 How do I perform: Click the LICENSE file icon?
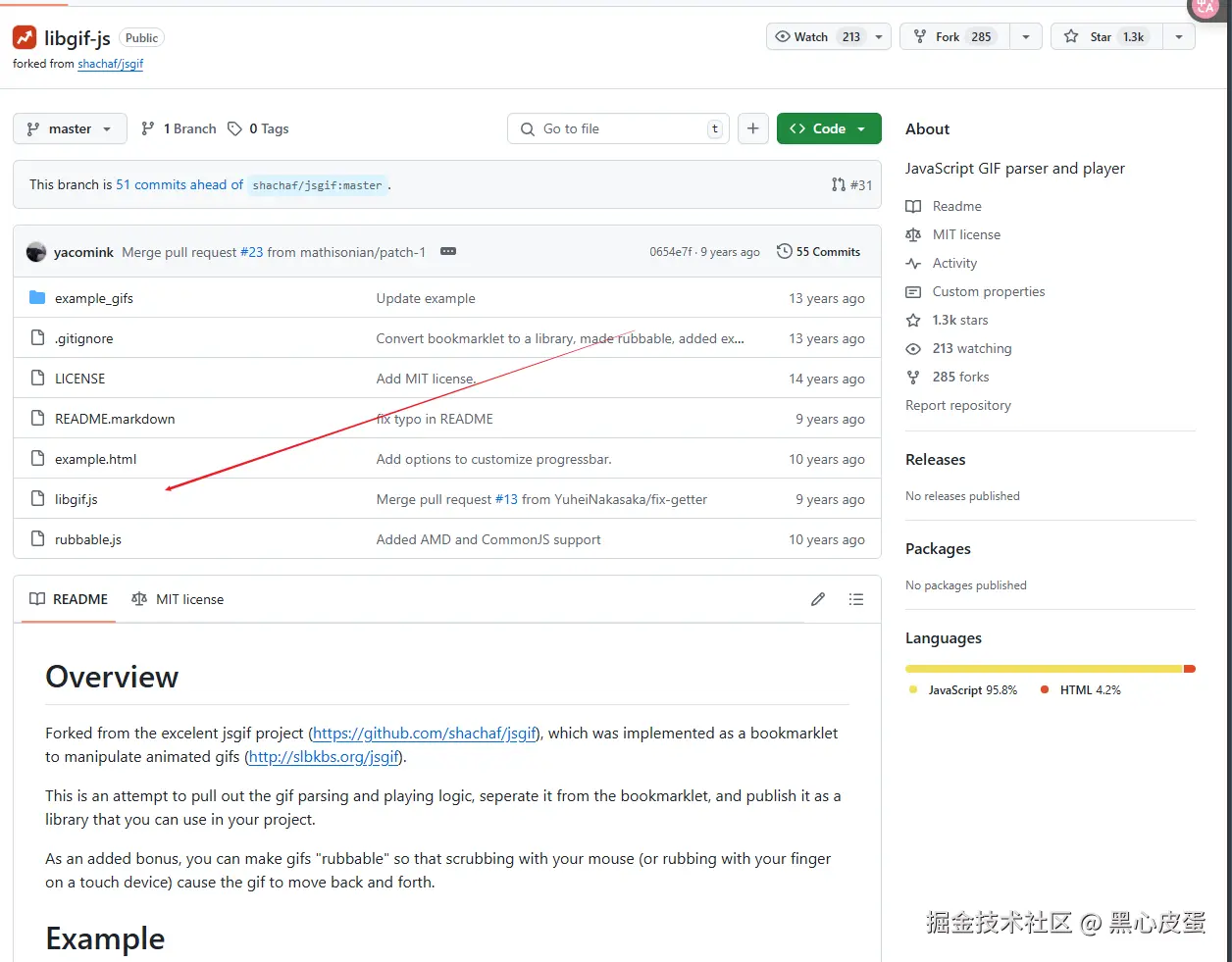tap(37, 378)
